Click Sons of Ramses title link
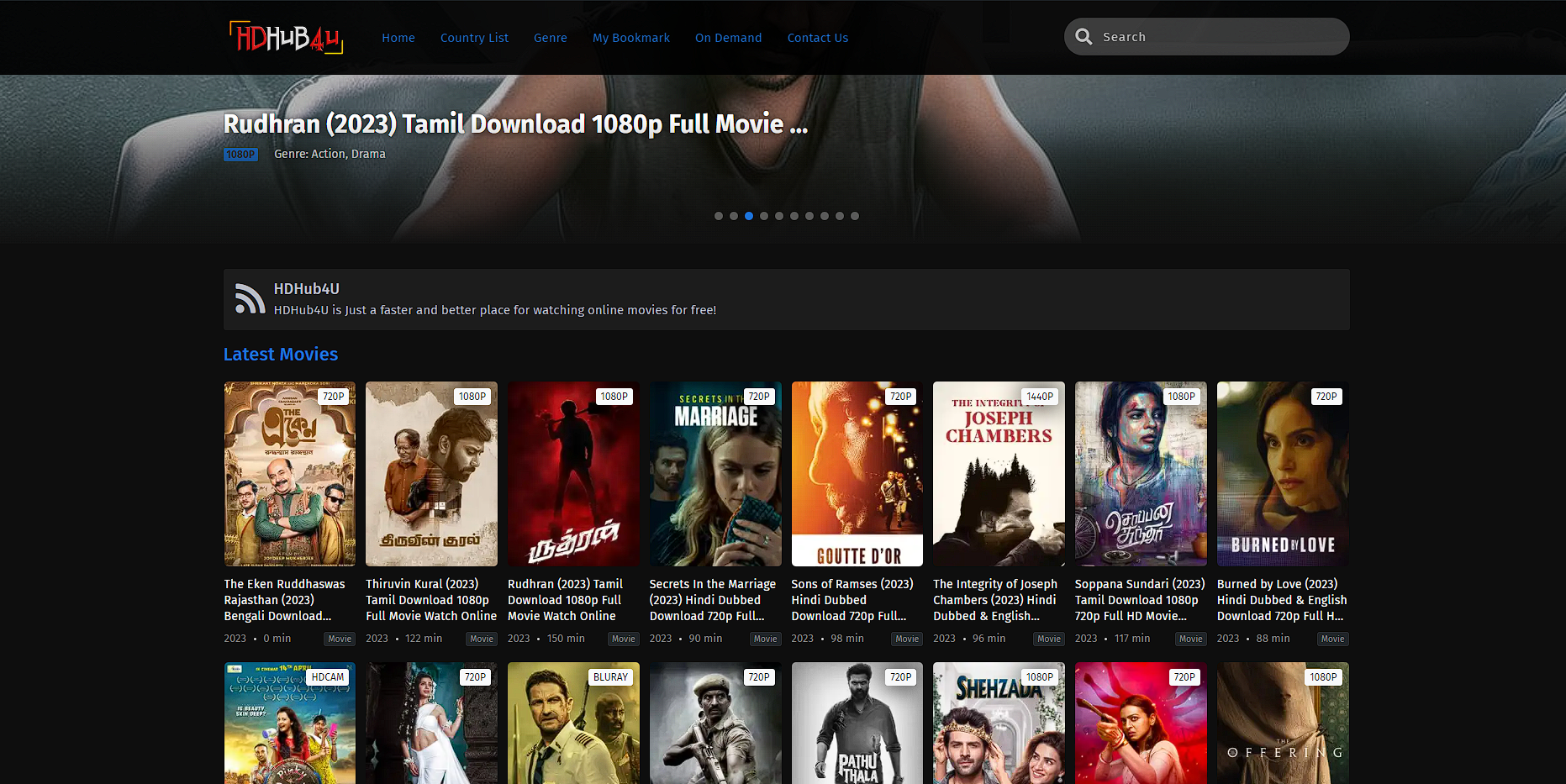This screenshot has width=1566, height=784. point(852,600)
